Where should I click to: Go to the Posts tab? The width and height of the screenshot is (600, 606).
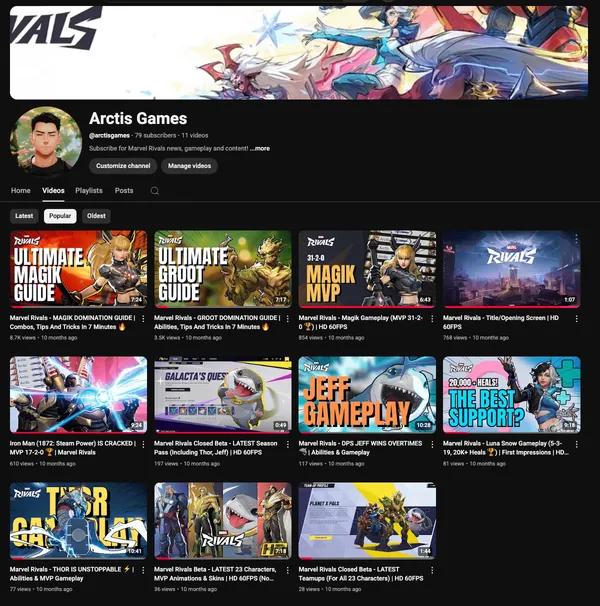coord(124,191)
